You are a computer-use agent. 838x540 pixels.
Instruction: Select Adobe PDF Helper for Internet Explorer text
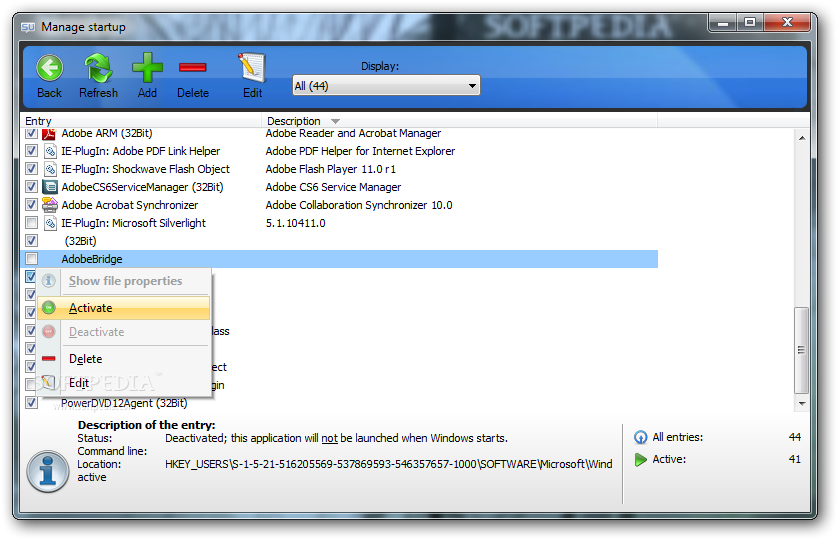(x=360, y=151)
